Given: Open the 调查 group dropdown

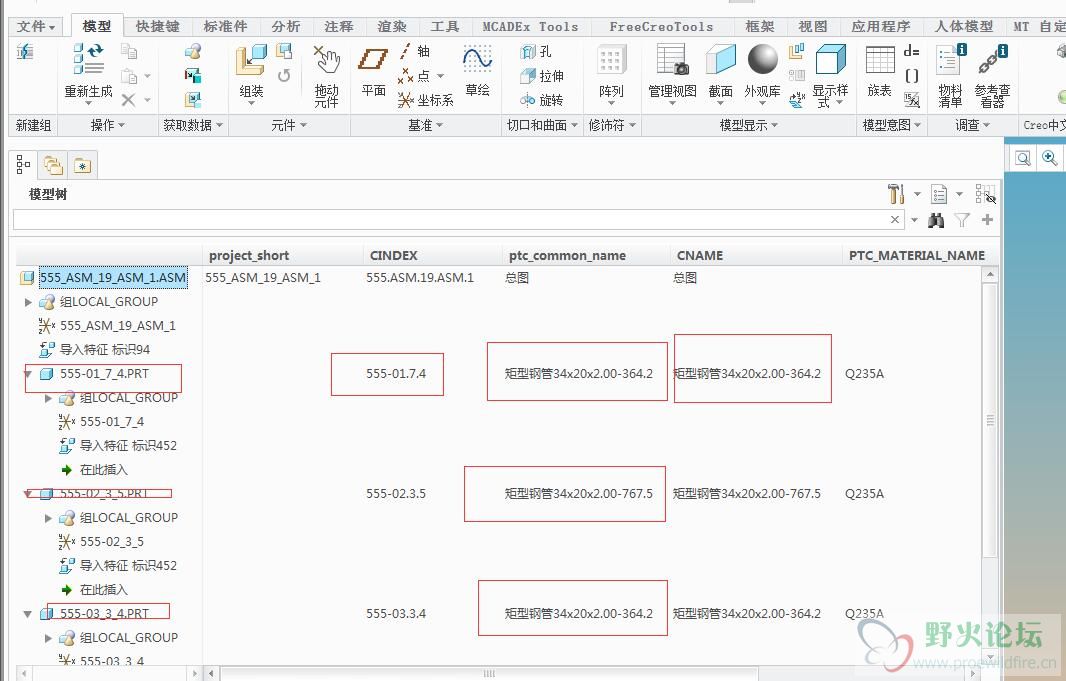Looking at the screenshot, I should 972,125.
